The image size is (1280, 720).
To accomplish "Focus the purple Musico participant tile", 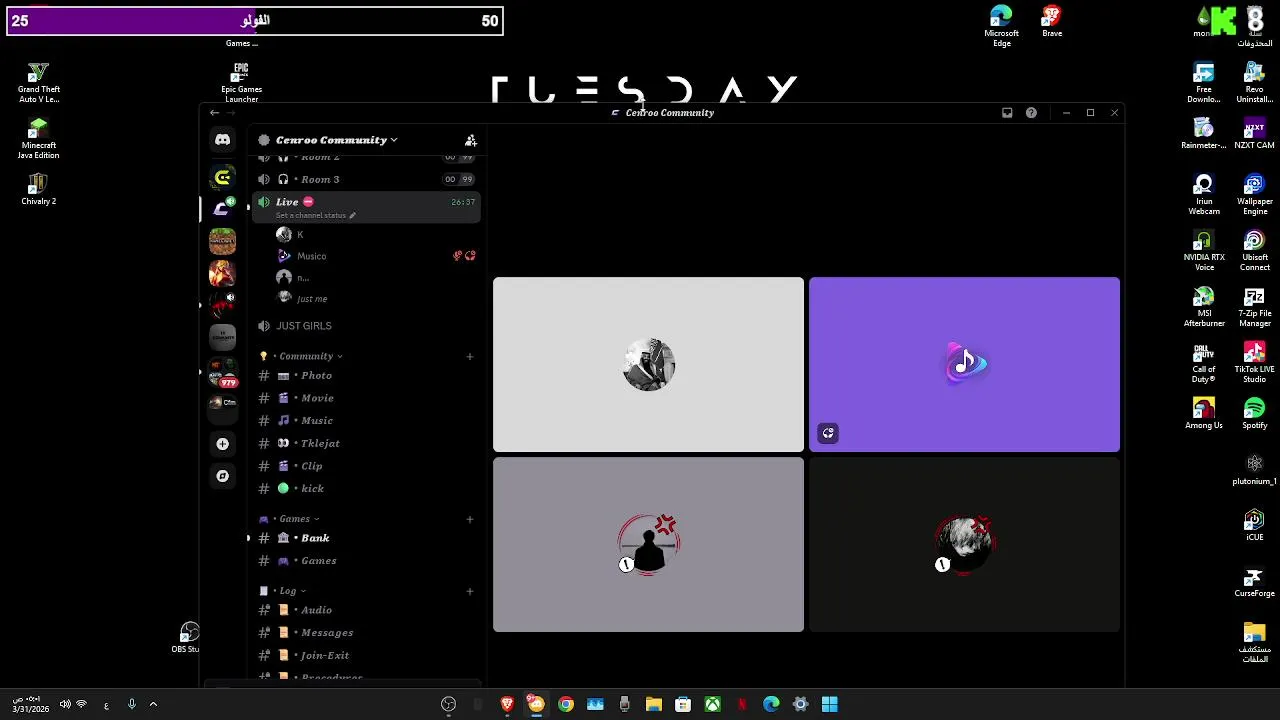I will tap(964, 365).
